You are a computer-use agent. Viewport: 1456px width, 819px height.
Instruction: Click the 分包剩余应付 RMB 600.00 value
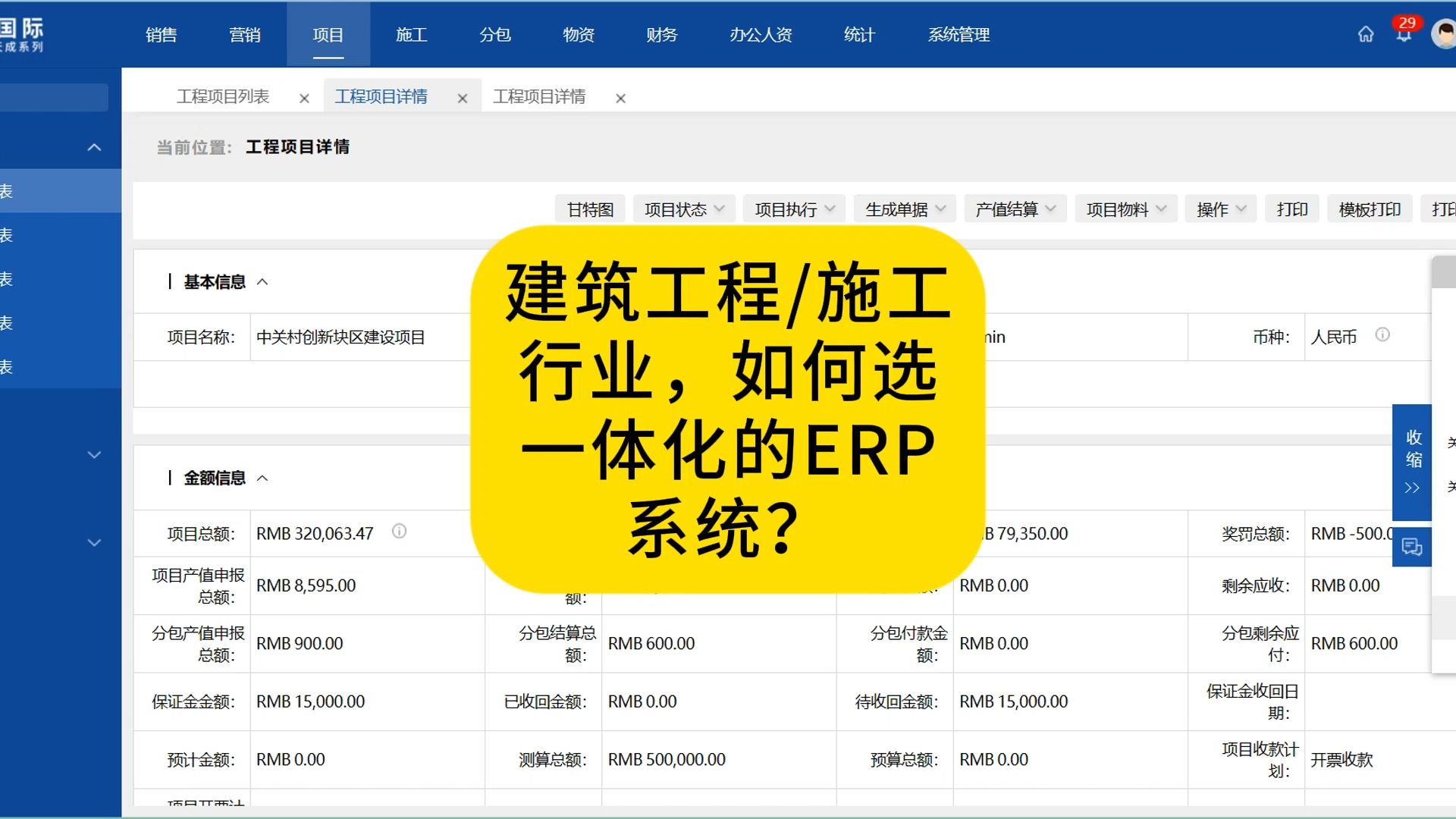[x=1354, y=644]
